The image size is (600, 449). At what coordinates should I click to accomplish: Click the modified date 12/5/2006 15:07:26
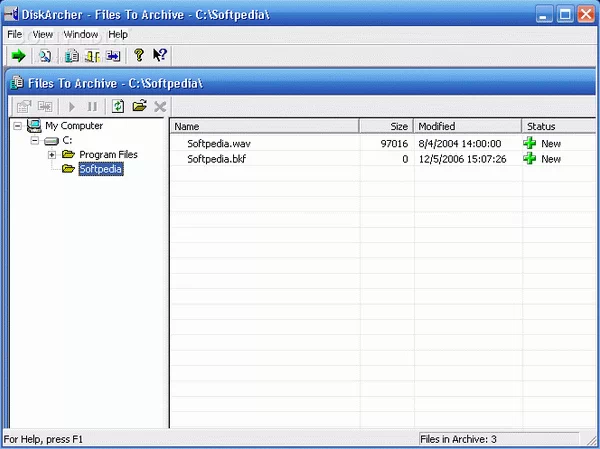462,159
